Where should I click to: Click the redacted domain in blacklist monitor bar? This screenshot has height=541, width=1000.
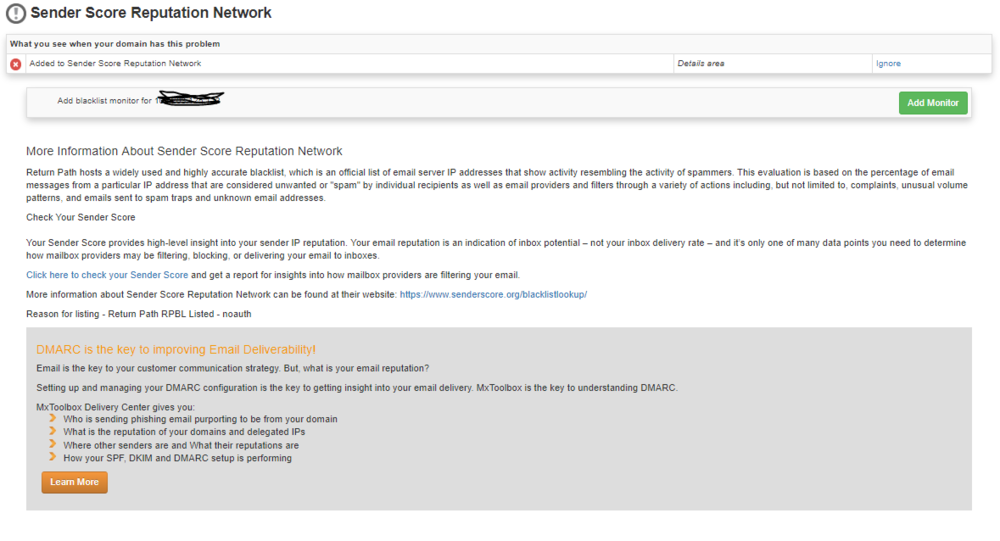[189, 99]
